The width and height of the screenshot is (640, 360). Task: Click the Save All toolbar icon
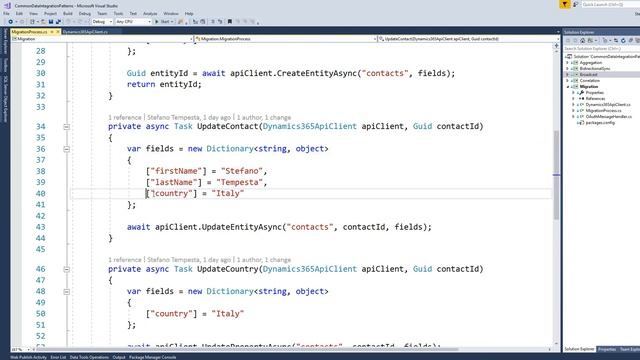click(58, 22)
